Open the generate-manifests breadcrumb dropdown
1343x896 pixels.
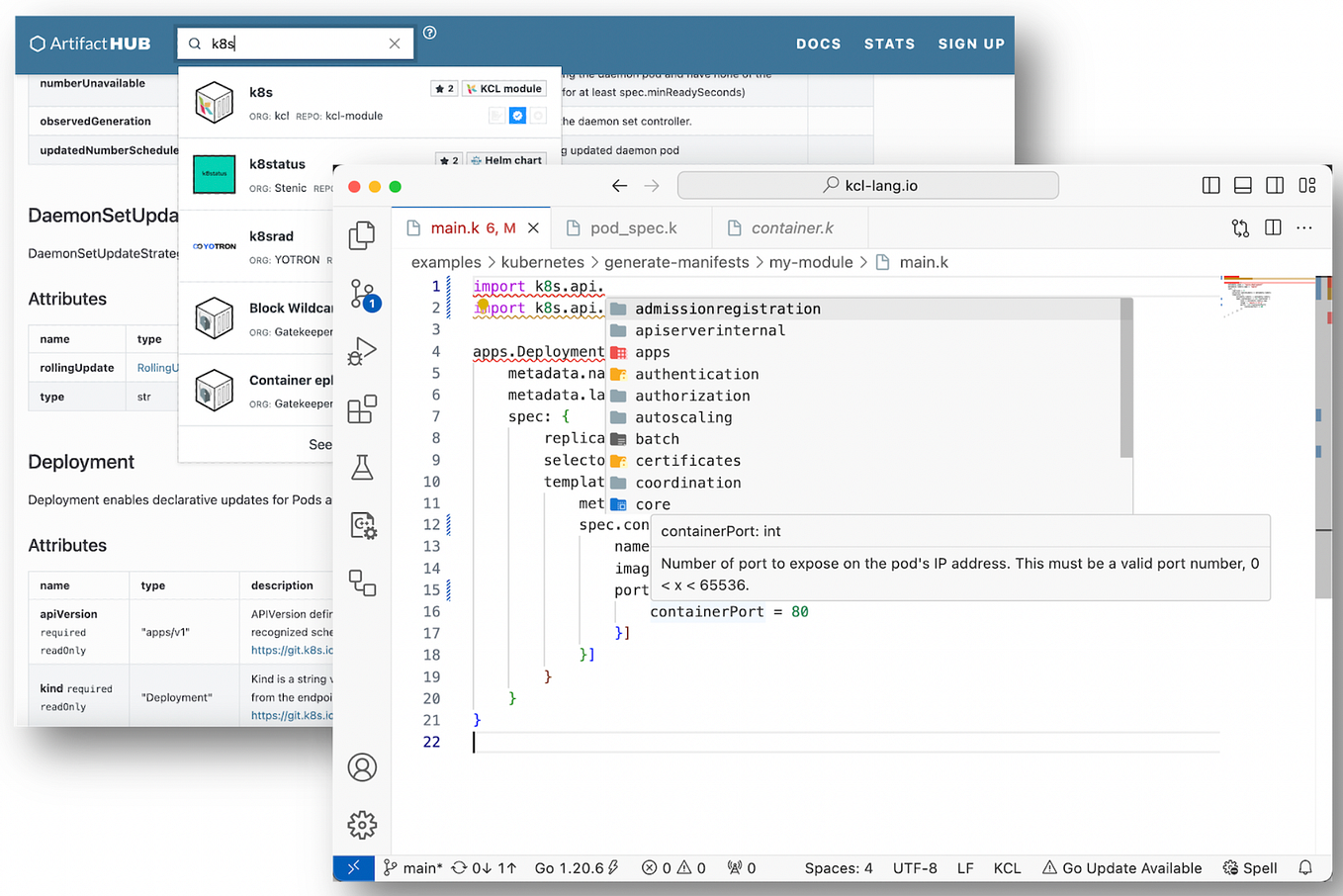click(x=676, y=262)
